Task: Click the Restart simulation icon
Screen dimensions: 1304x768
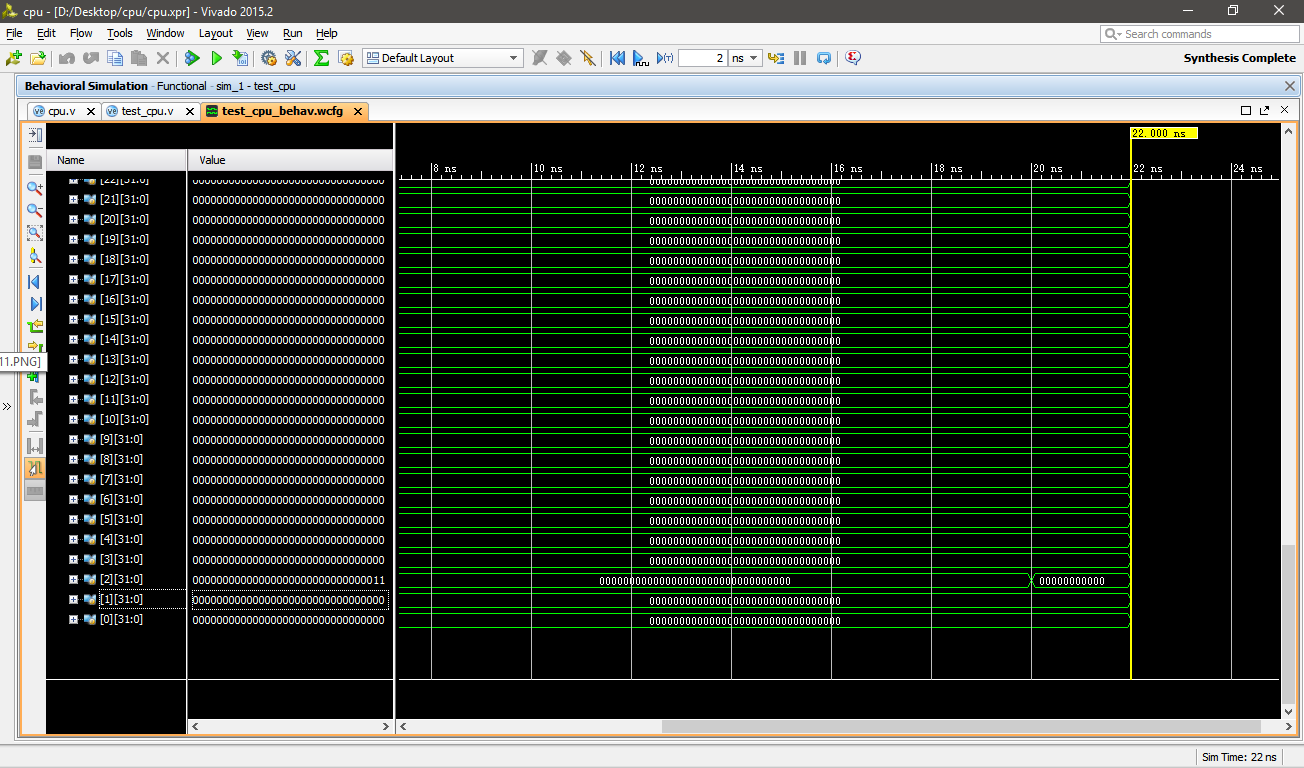Action: pyautogui.click(x=617, y=58)
